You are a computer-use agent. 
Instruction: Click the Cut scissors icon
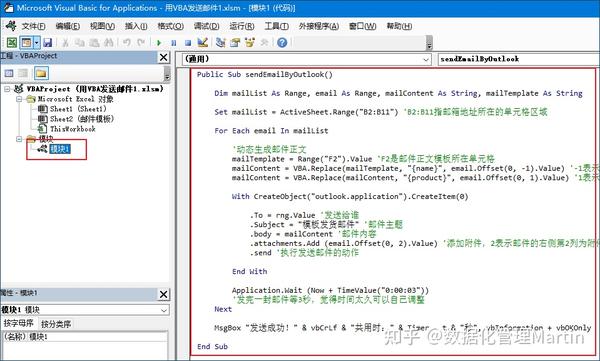click(65, 42)
